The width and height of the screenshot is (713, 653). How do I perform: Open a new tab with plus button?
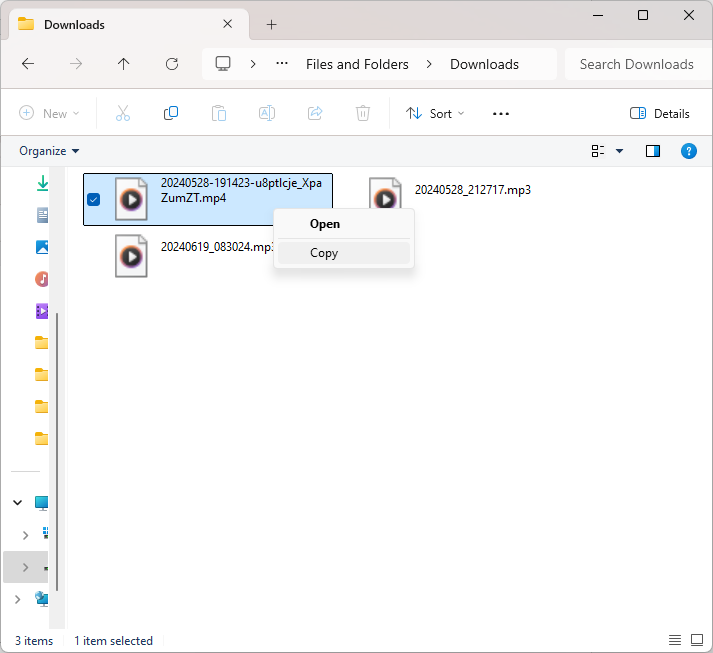pyautogui.click(x=271, y=25)
